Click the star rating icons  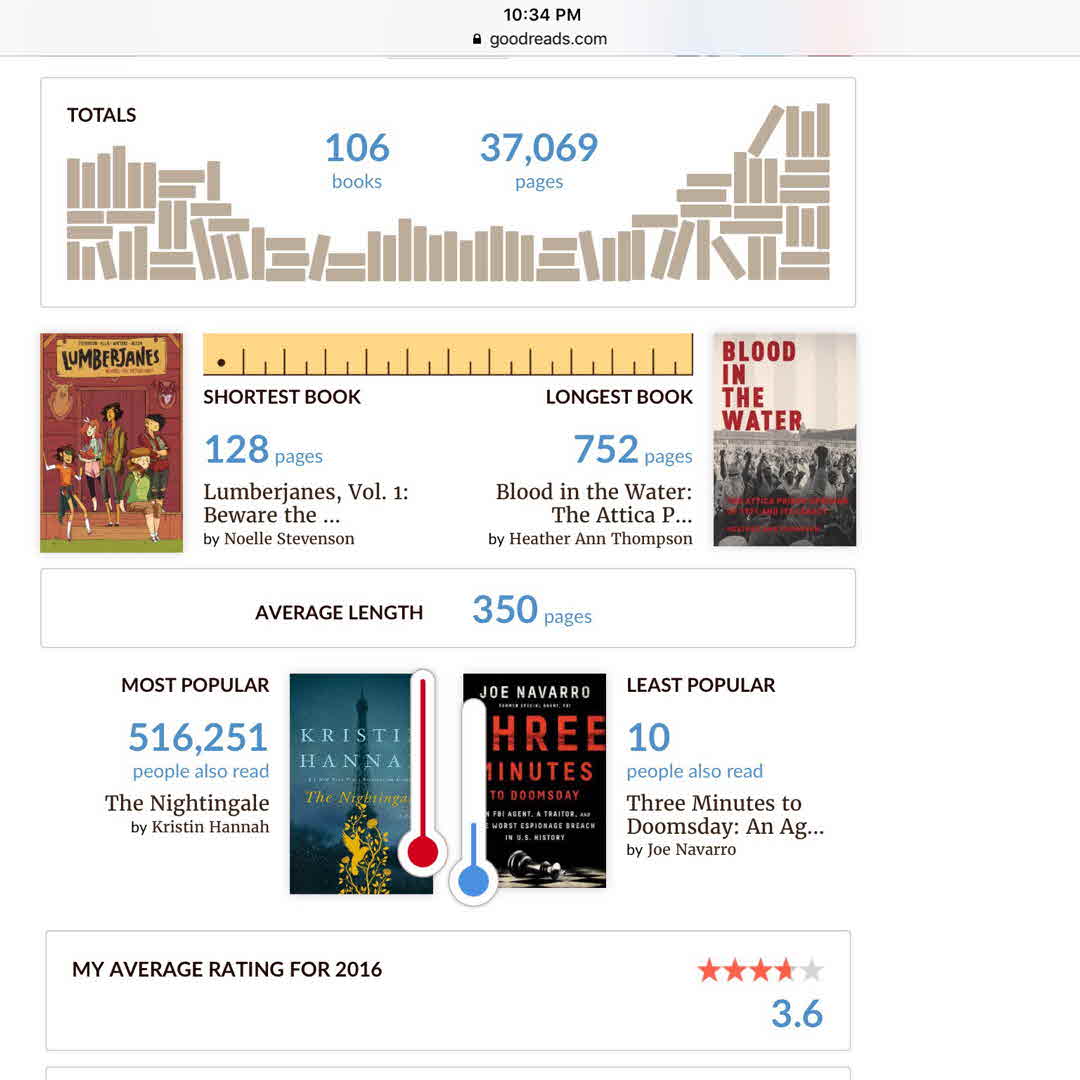(760, 970)
